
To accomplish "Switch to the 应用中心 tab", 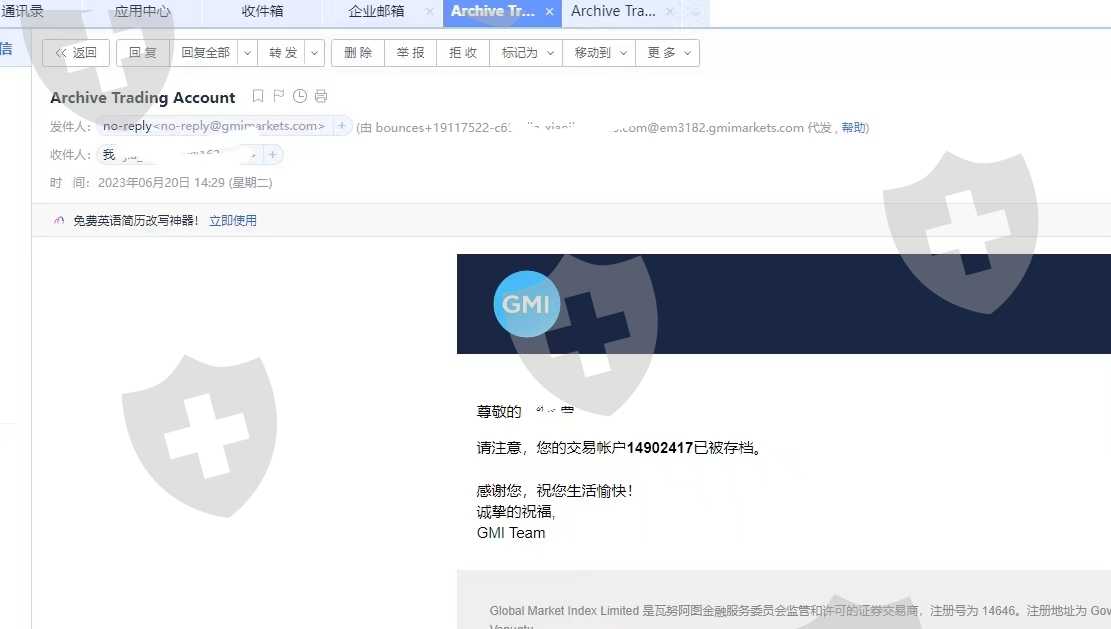I will click(x=142, y=11).
